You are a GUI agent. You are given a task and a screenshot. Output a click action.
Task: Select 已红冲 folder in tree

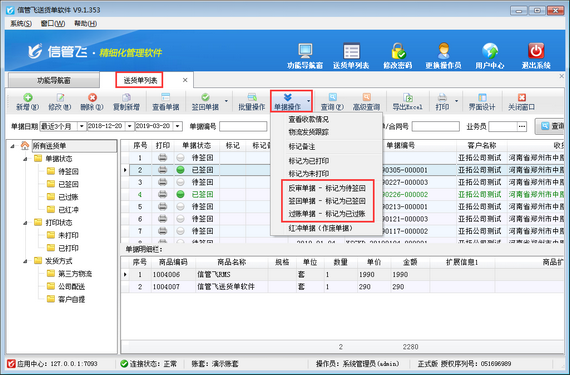[63, 210]
